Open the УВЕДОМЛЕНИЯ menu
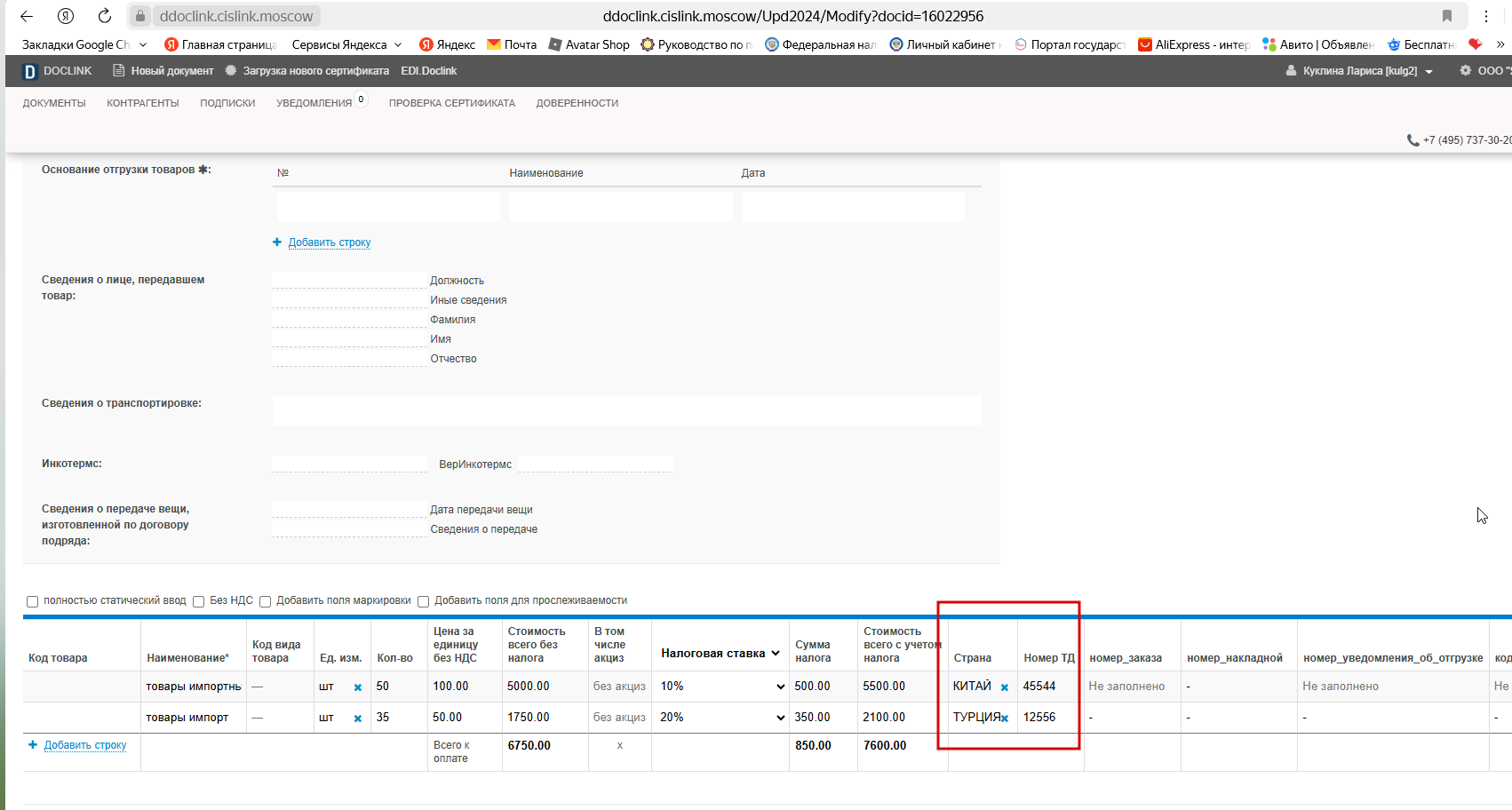The width and height of the screenshot is (1512, 810). 314,103
